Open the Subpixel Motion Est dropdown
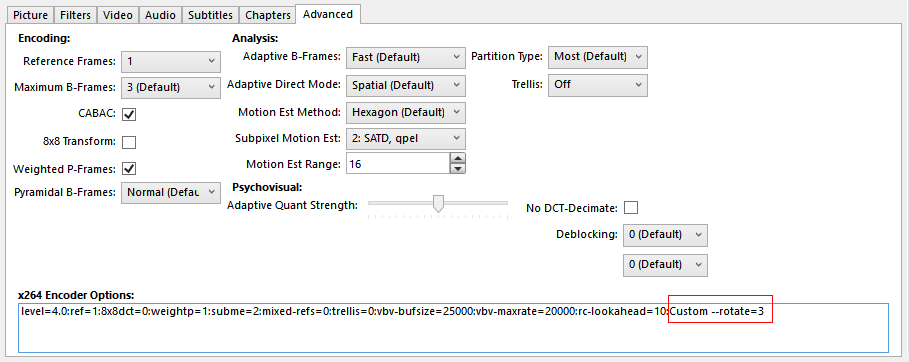 406,139
